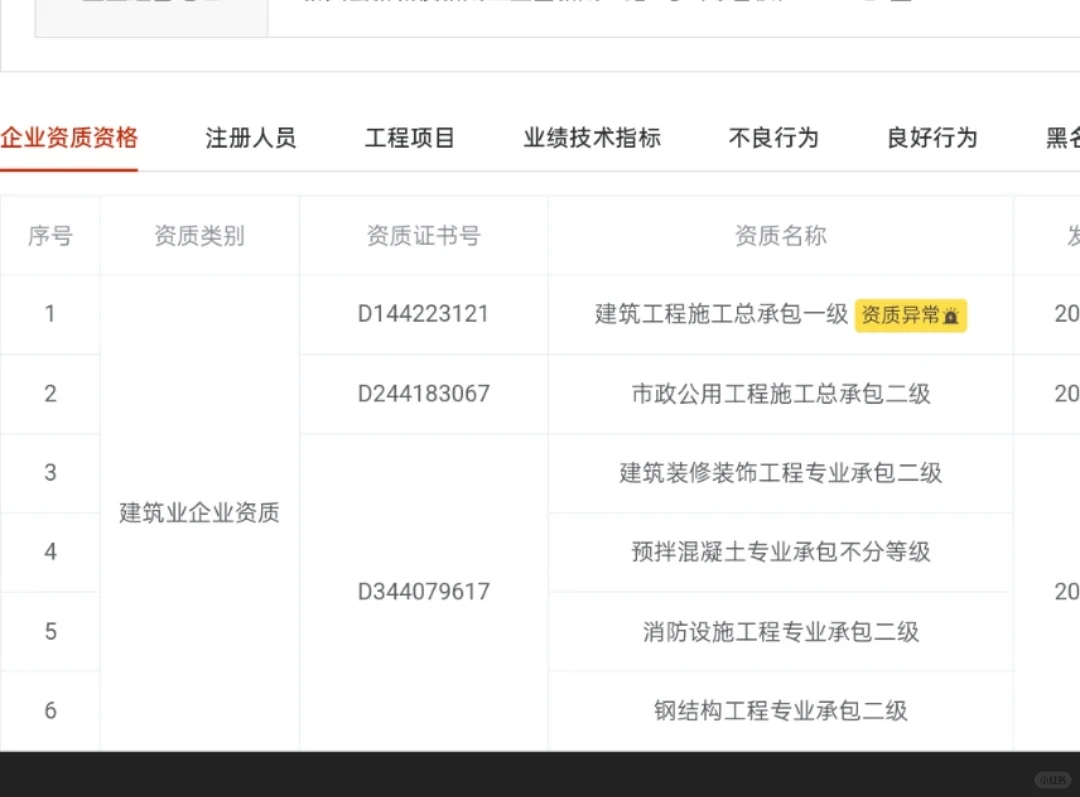Click the 建筑业企业资质 category cell
Viewport: 1080px width, 797px height.
pos(200,513)
